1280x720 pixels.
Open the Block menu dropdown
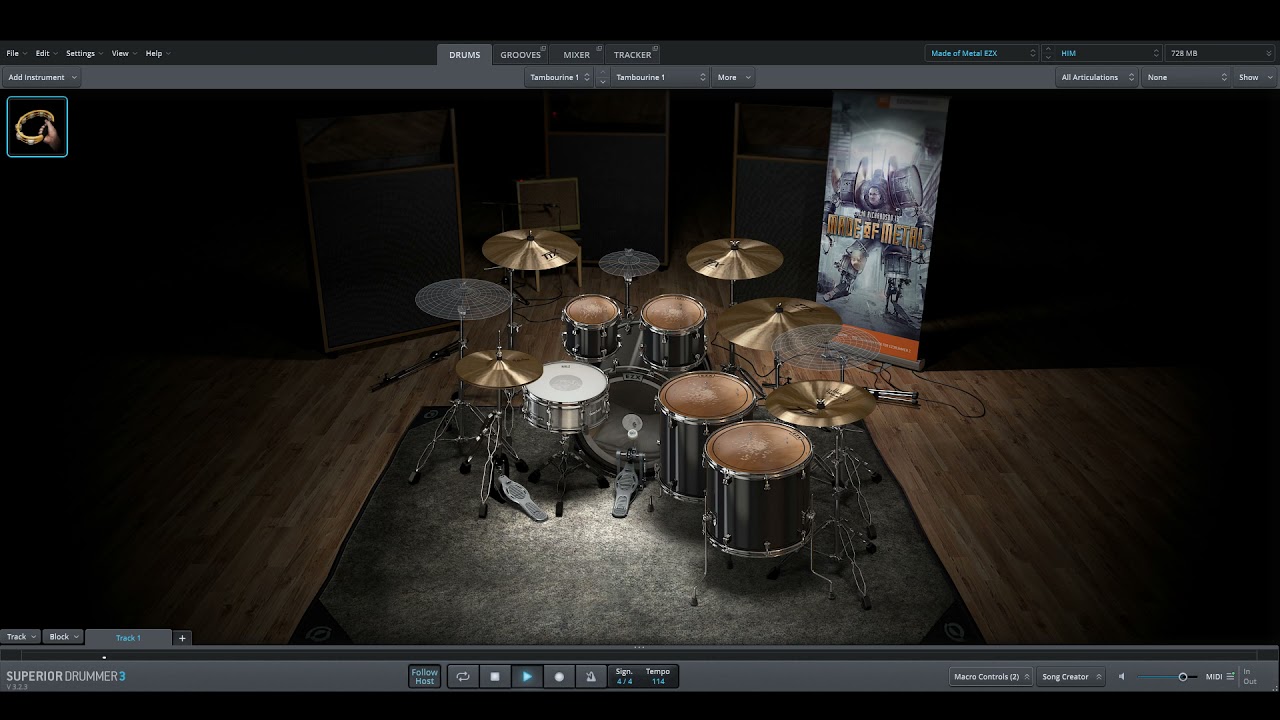(64, 637)
